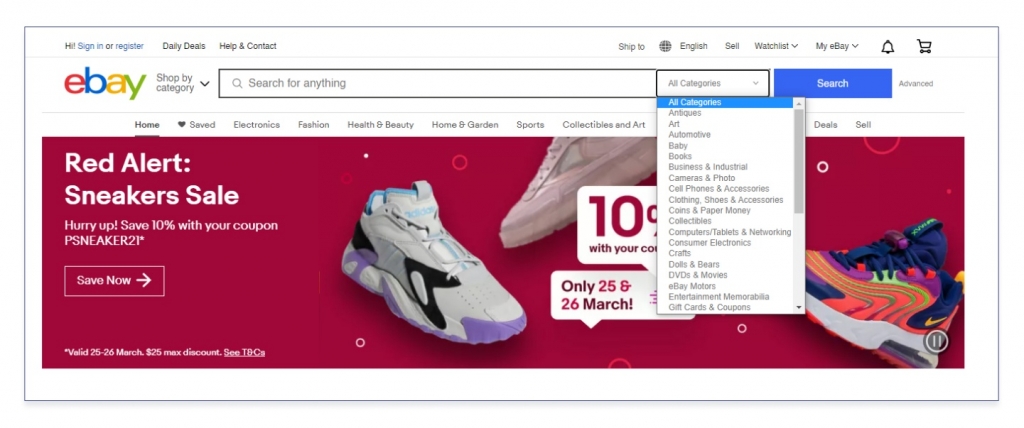Click the category list scrollbar up arrow
1024x428 pixels.
799,103
